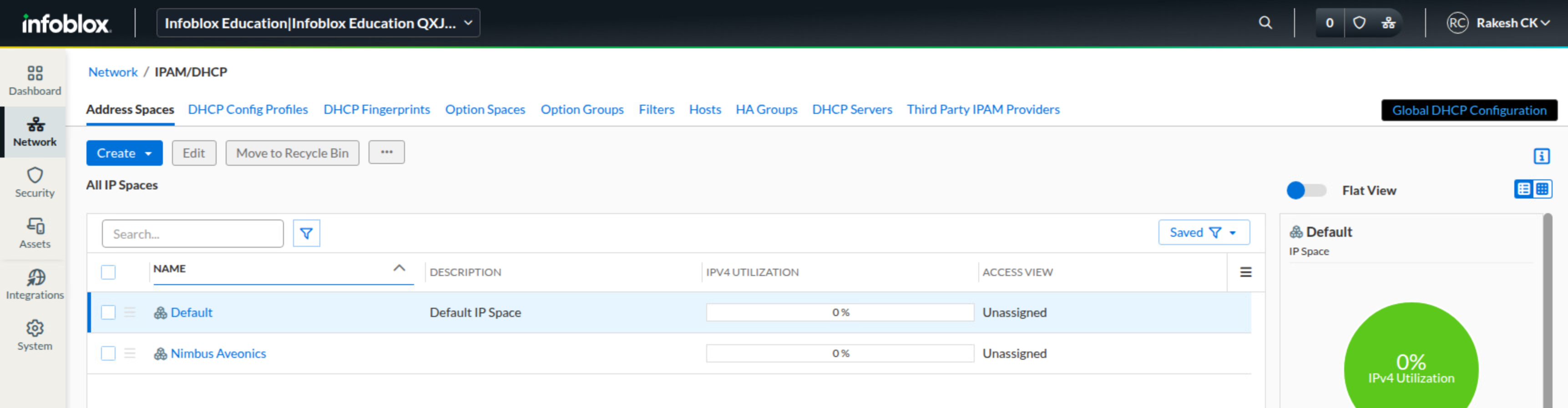Switch to DHCP Servers tab

[x=852, y=110]
